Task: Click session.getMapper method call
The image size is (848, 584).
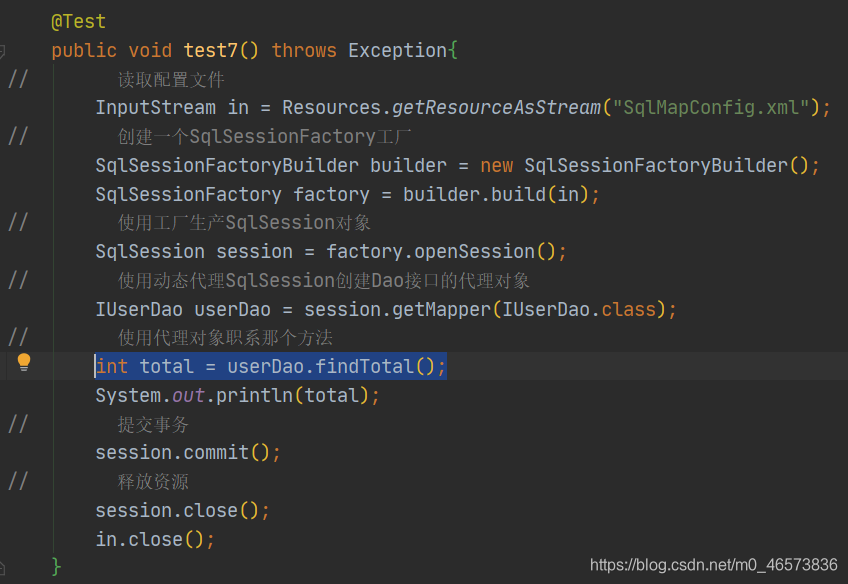Action: point(398,309)
